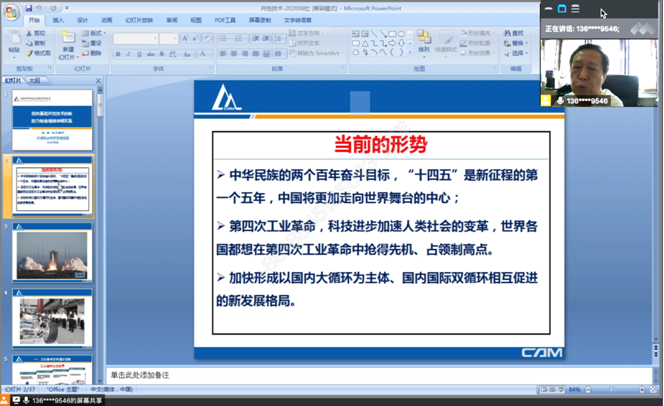Close the slide thumbnails pane
Screen dimensions: 664x406
pos(98,80)
